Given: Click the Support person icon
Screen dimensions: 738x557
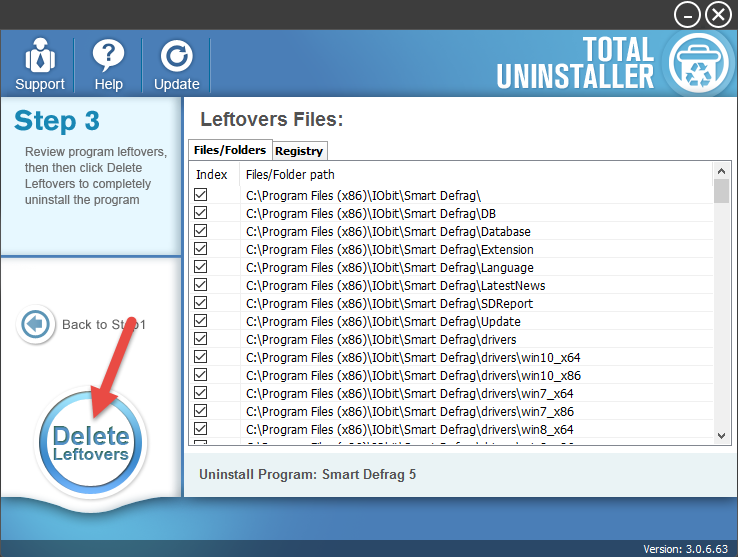Looking at the screenshot, I should click(x=40, y=56).
